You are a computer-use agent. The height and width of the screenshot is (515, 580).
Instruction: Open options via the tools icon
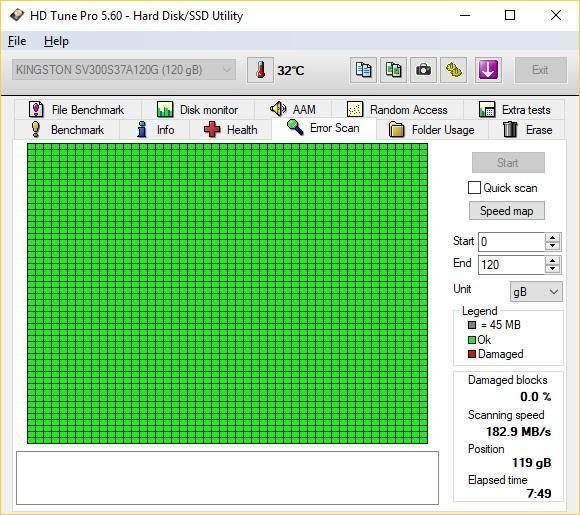click(x=453, y=70)
